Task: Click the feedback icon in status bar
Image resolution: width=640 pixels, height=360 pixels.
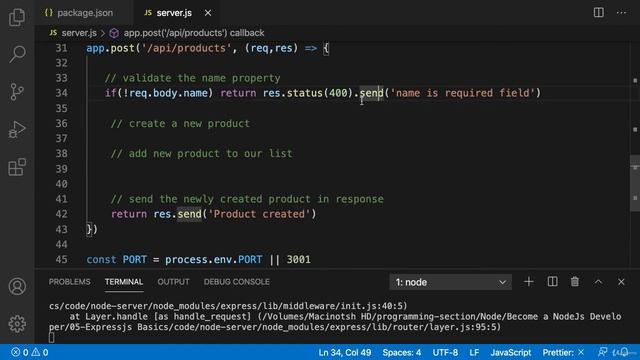Action: [x=602, y=352]
